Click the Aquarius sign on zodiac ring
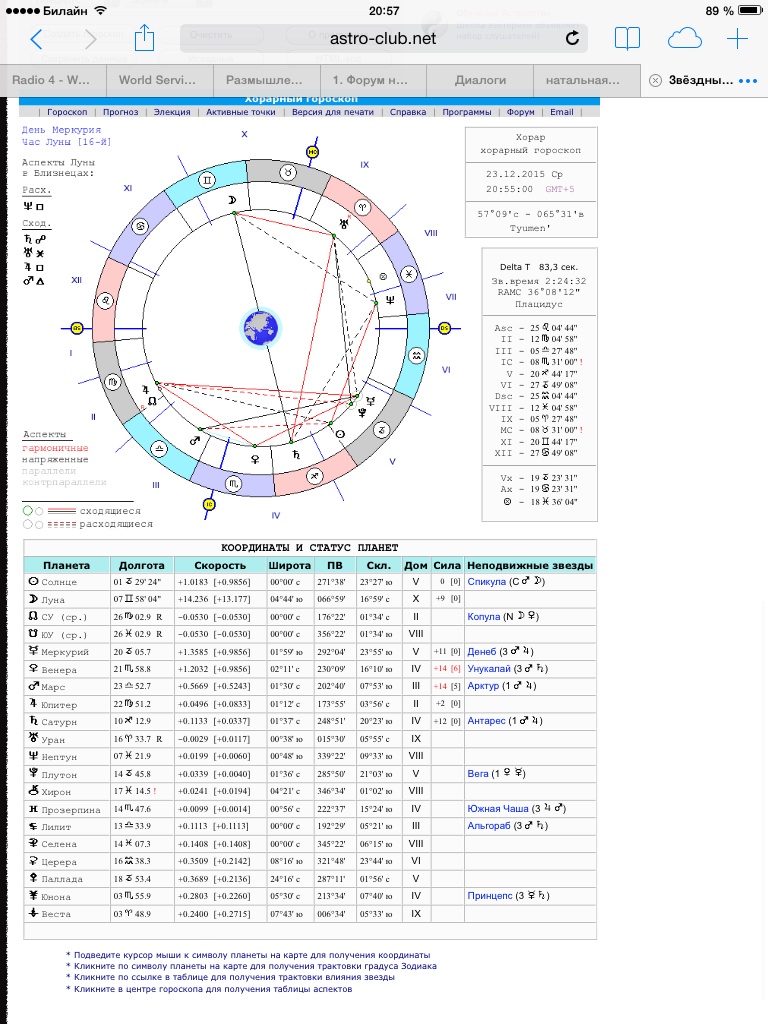 point(417,356)
